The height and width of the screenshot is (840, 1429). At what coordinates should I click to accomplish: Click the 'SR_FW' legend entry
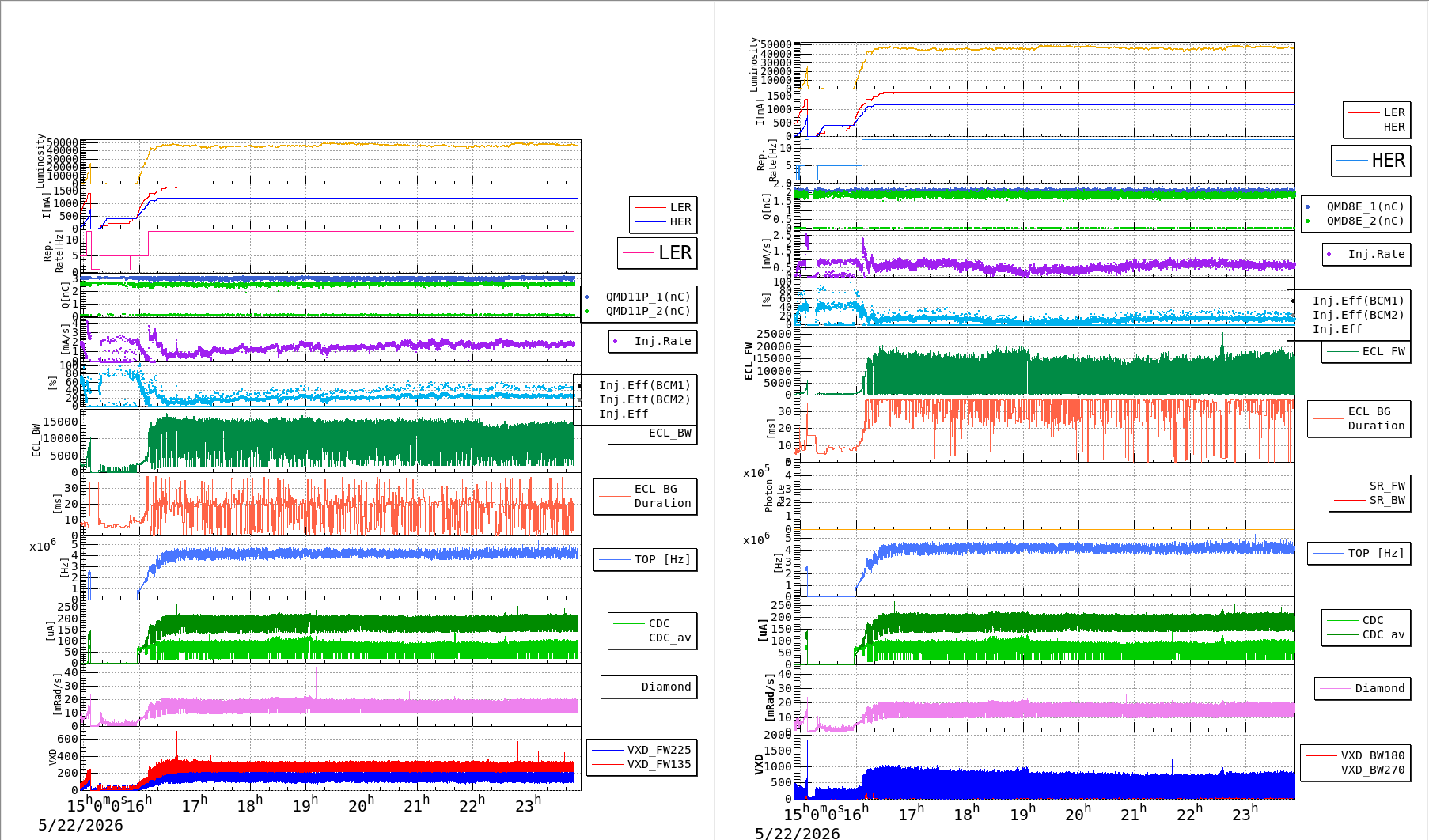tap(1370, 486)
